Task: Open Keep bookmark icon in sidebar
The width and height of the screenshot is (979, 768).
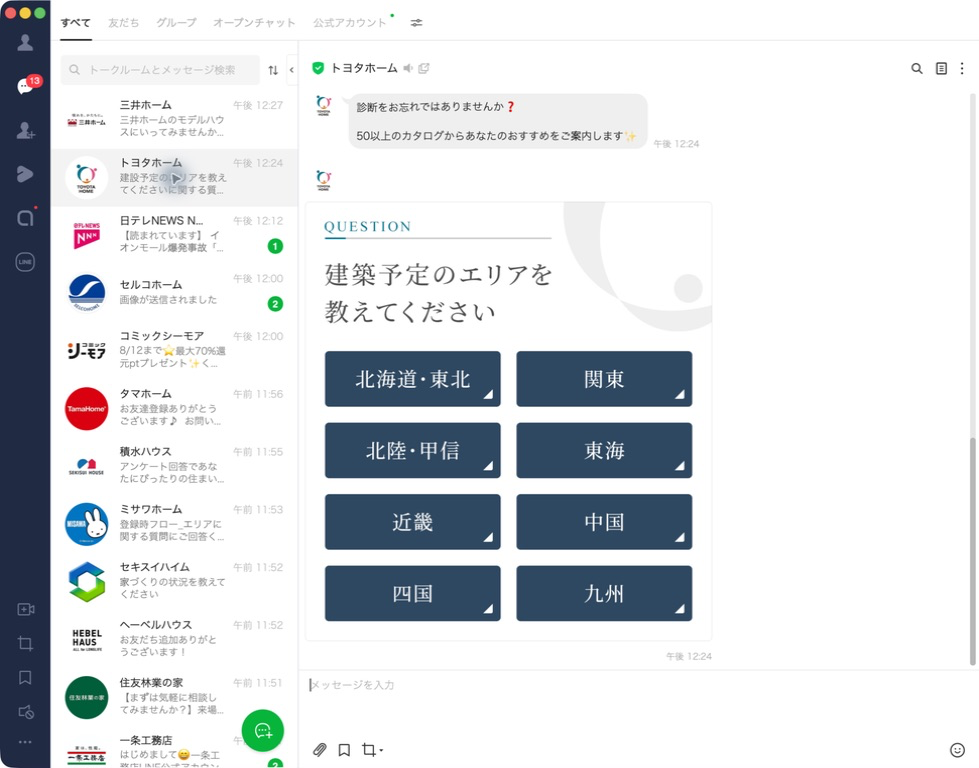Action: 26,677
